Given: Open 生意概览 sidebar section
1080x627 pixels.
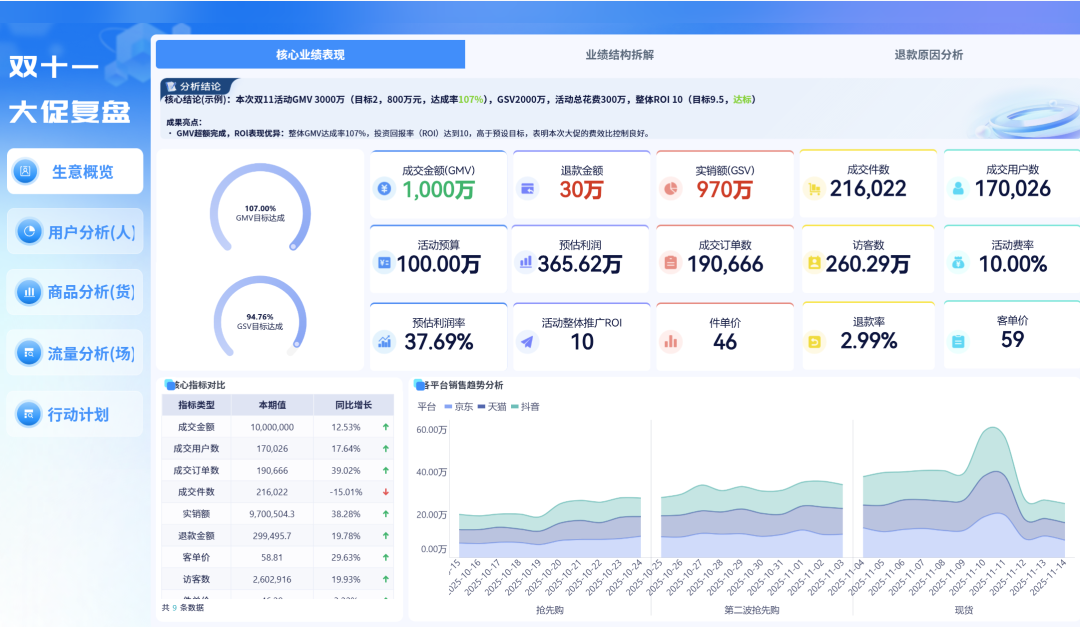Looking at the screenshot, I should pyautogui.click(x=75, y=172).
